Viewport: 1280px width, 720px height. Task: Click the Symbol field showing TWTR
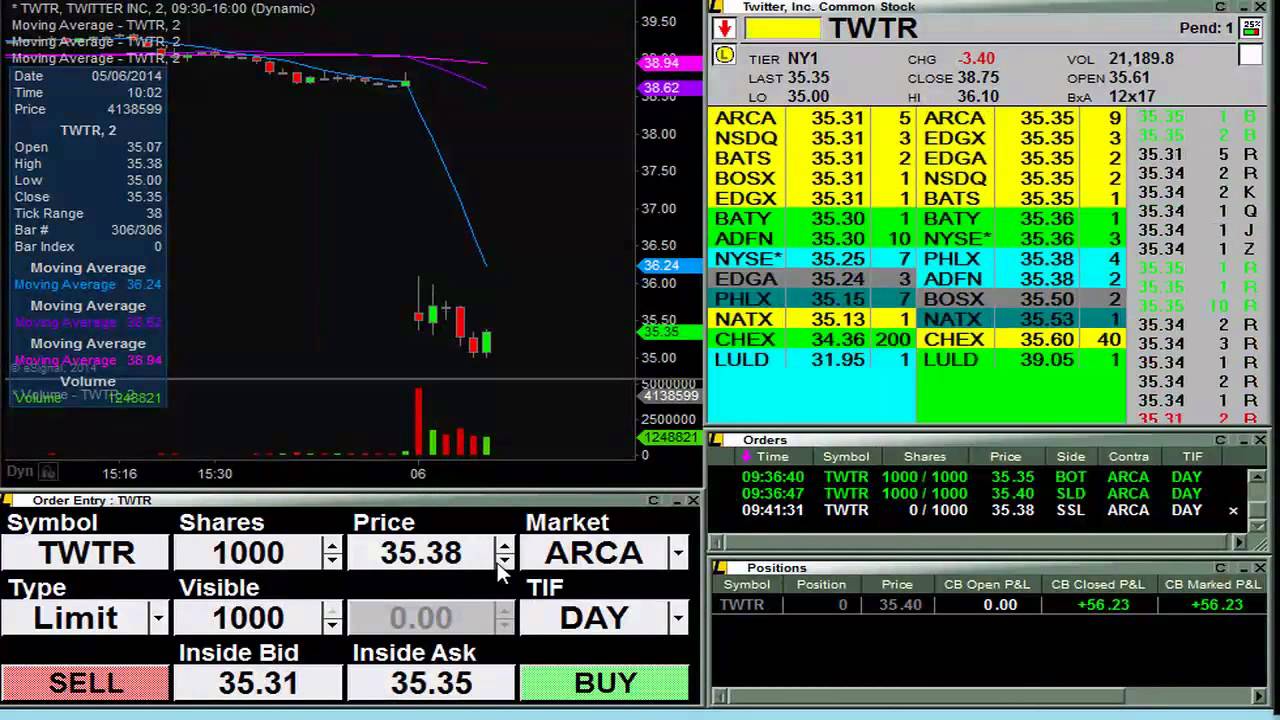pos(85,553)
